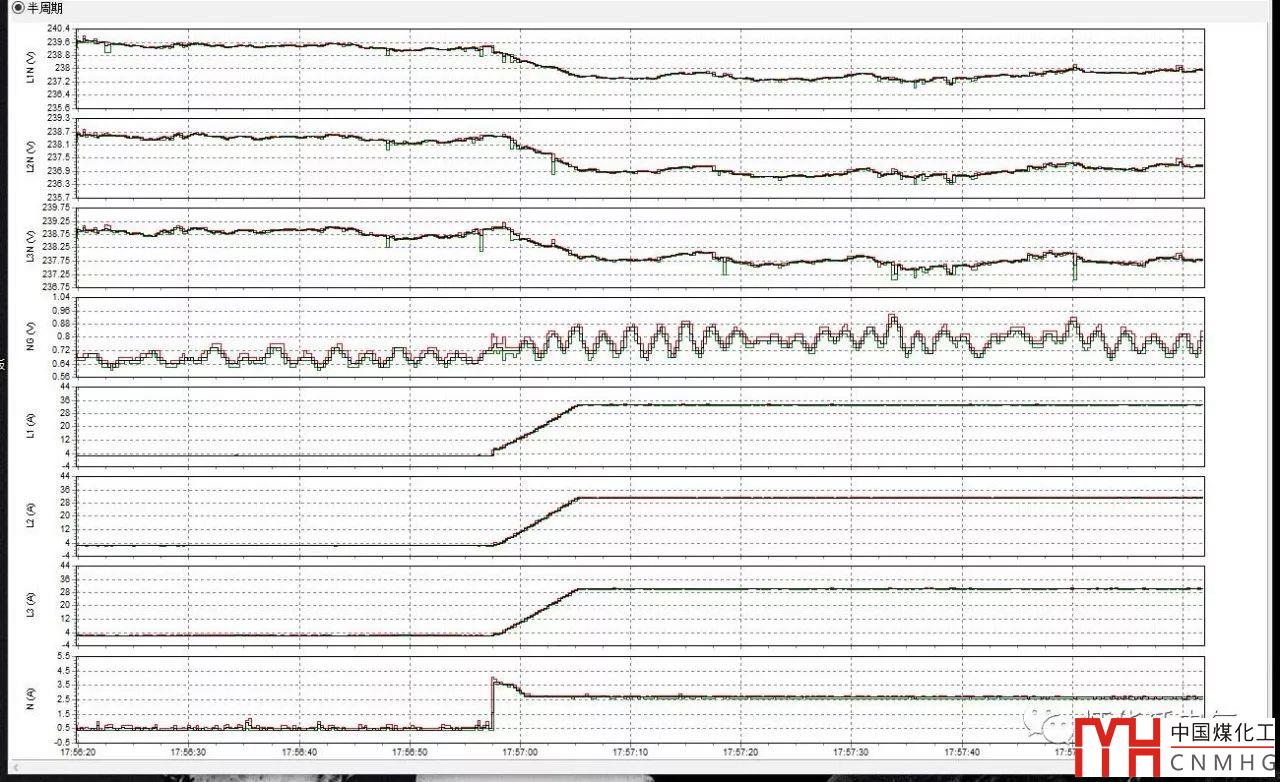Click the 240.4 value on L1N axis
This screenshot has height=782, width=1280.
59,29
